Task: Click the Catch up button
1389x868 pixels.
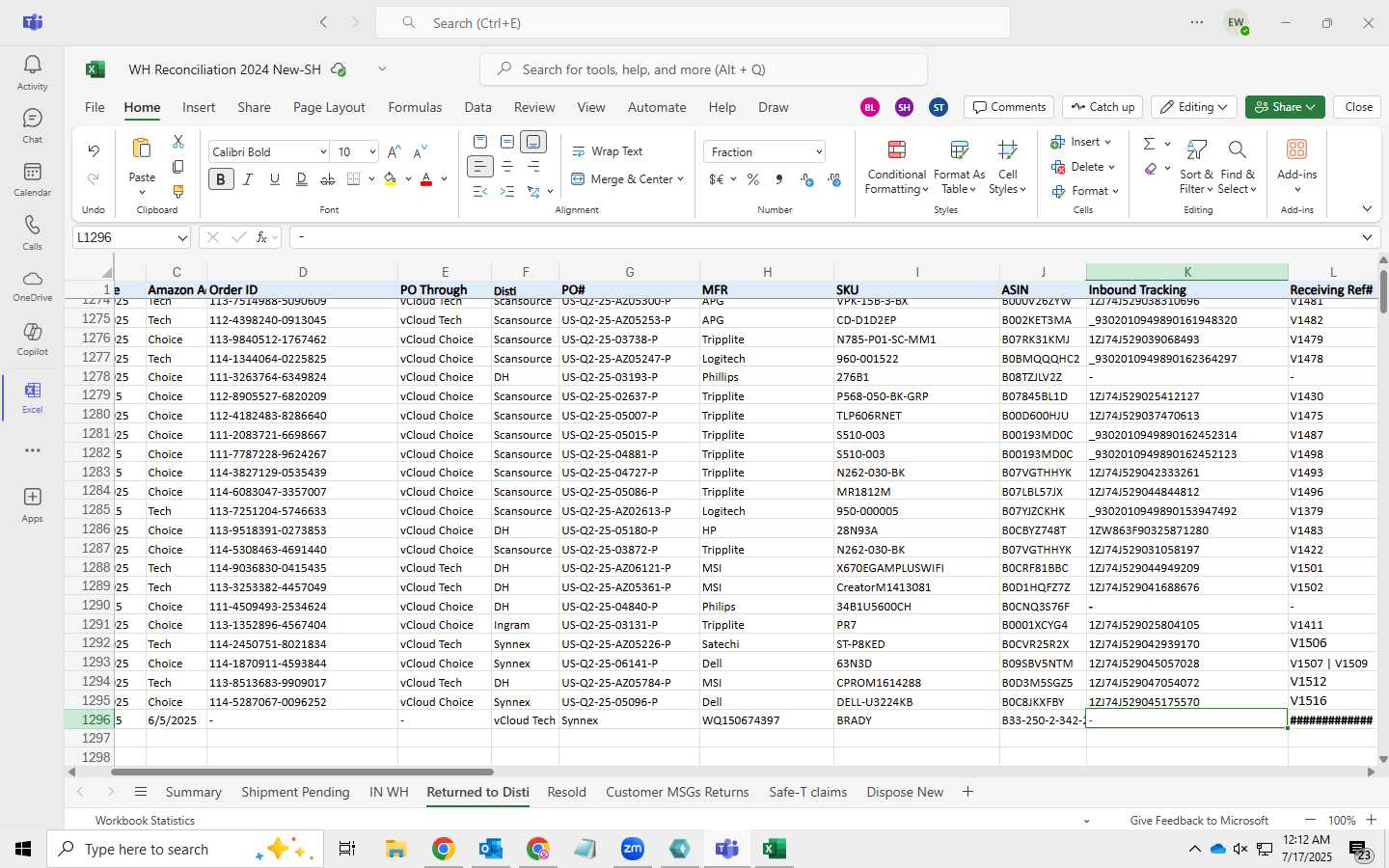Action: tap(1103, 107)
